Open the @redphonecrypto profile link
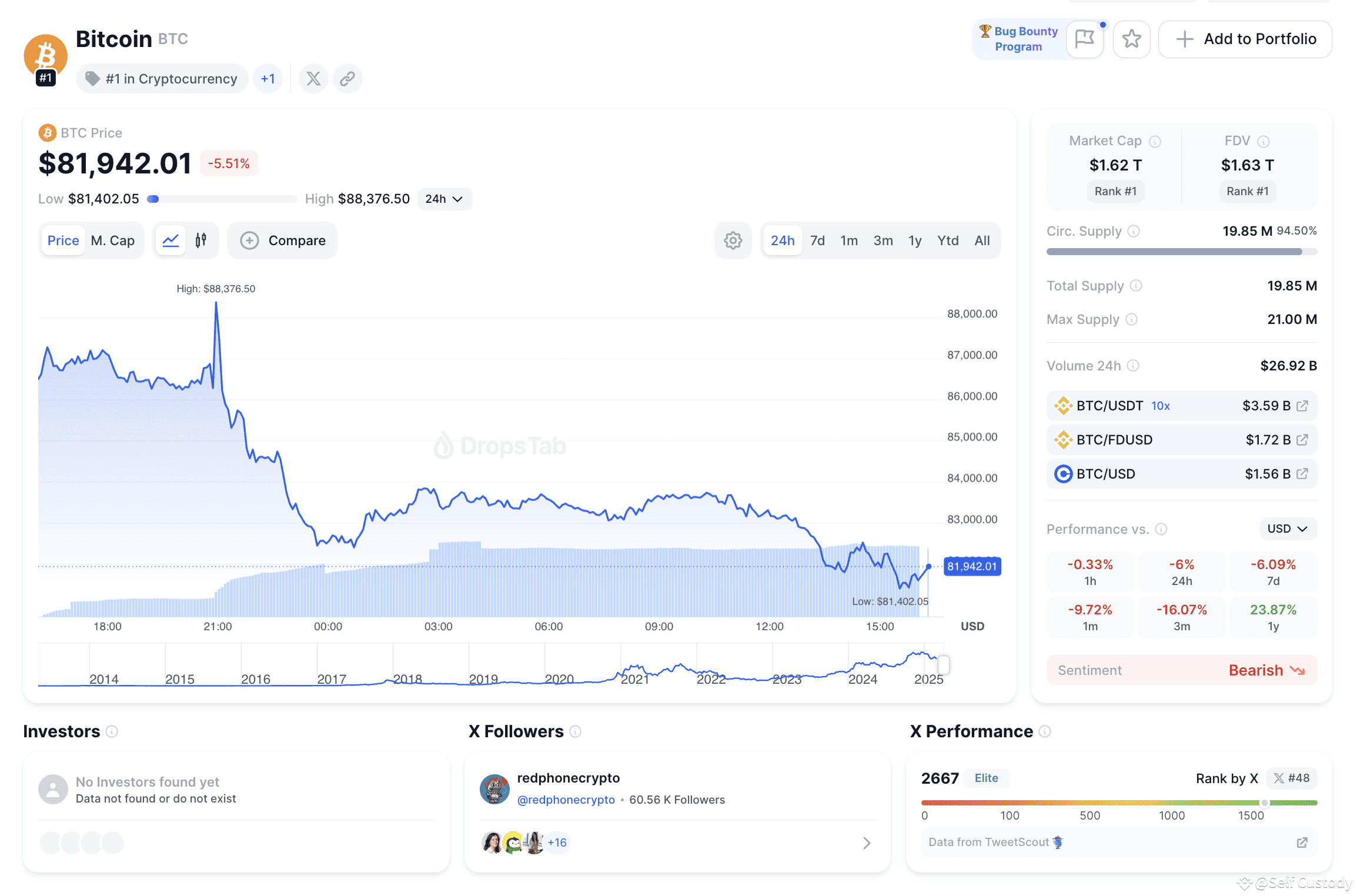Viewport: 1357px width, 896px height. click(x=566, y=800)
